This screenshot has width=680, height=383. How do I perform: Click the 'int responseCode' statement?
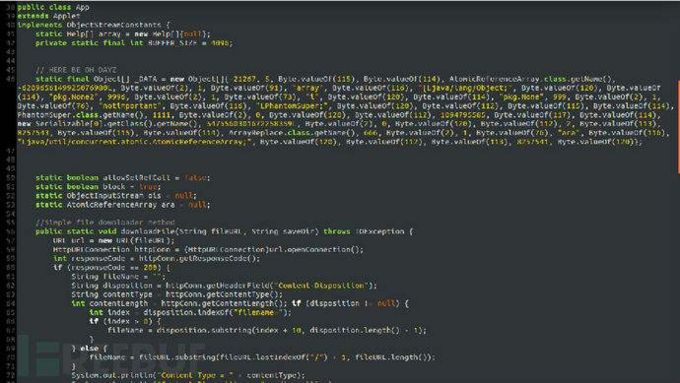(156, 259)
